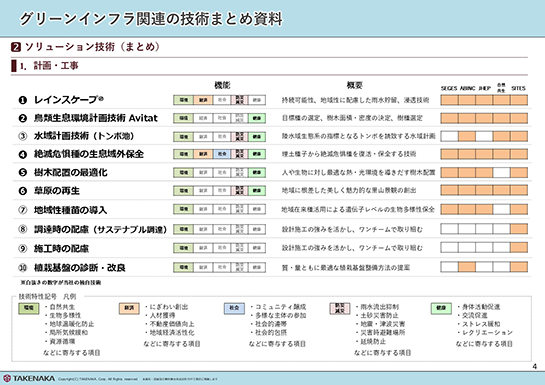The width and height of the screenshot is (545, 385).
Task: Click the 社会 badge in the 絶滅危惧種の生息域外保全 row
Action: pos(222,154)
